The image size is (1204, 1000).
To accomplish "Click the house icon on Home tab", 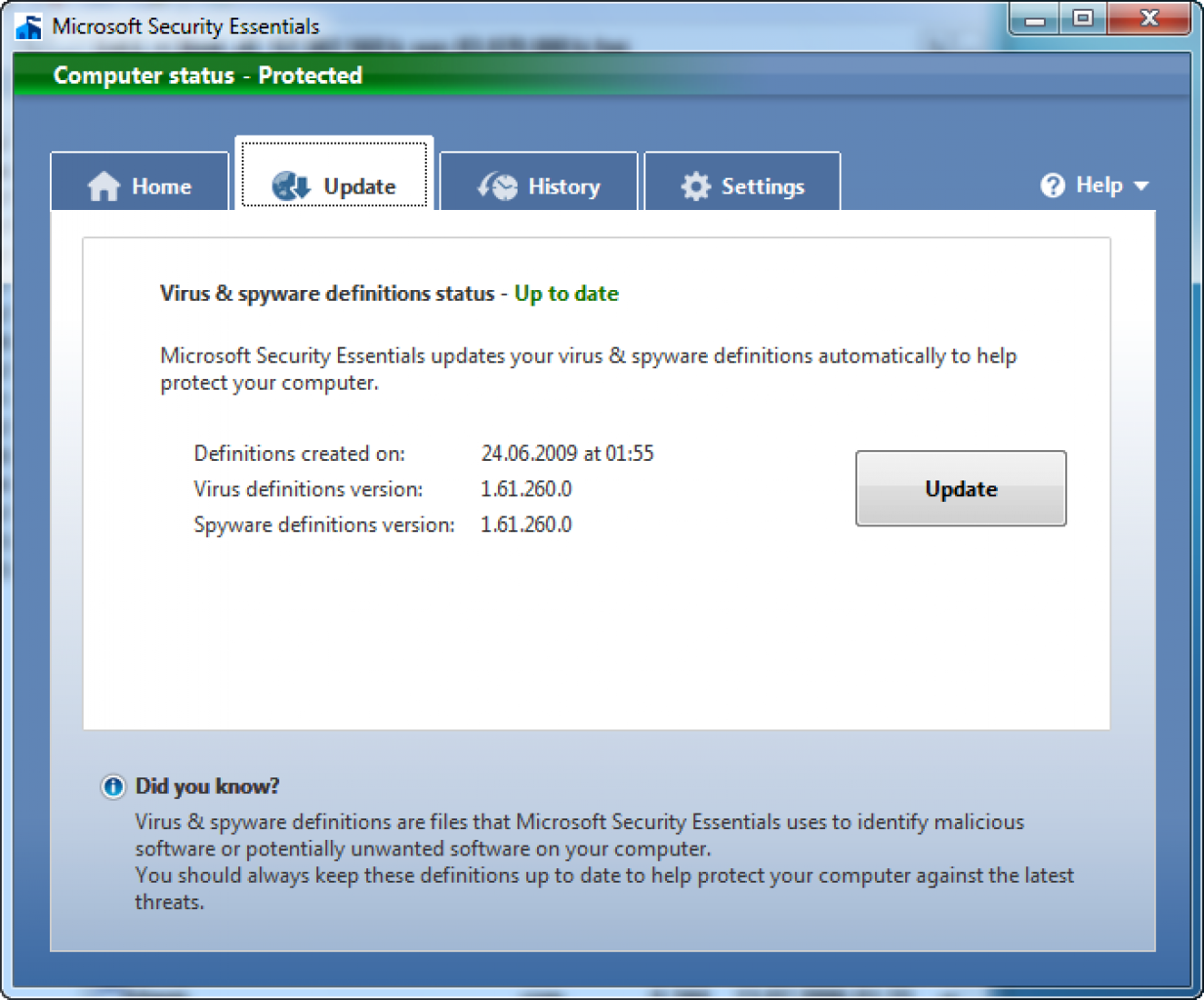I will point(104,187).
